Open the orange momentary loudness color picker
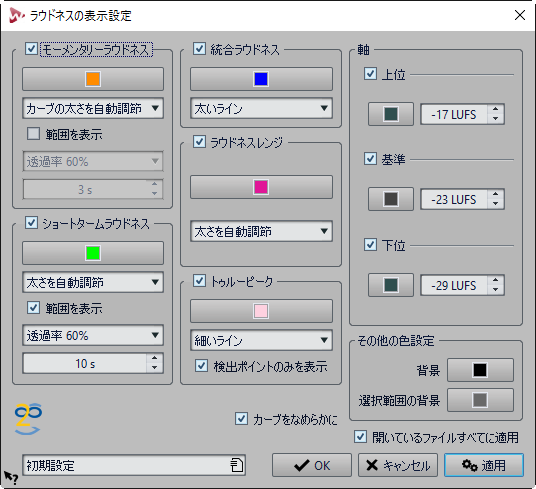Viewport: 536px width, 489px height. (x=93, y=79)
